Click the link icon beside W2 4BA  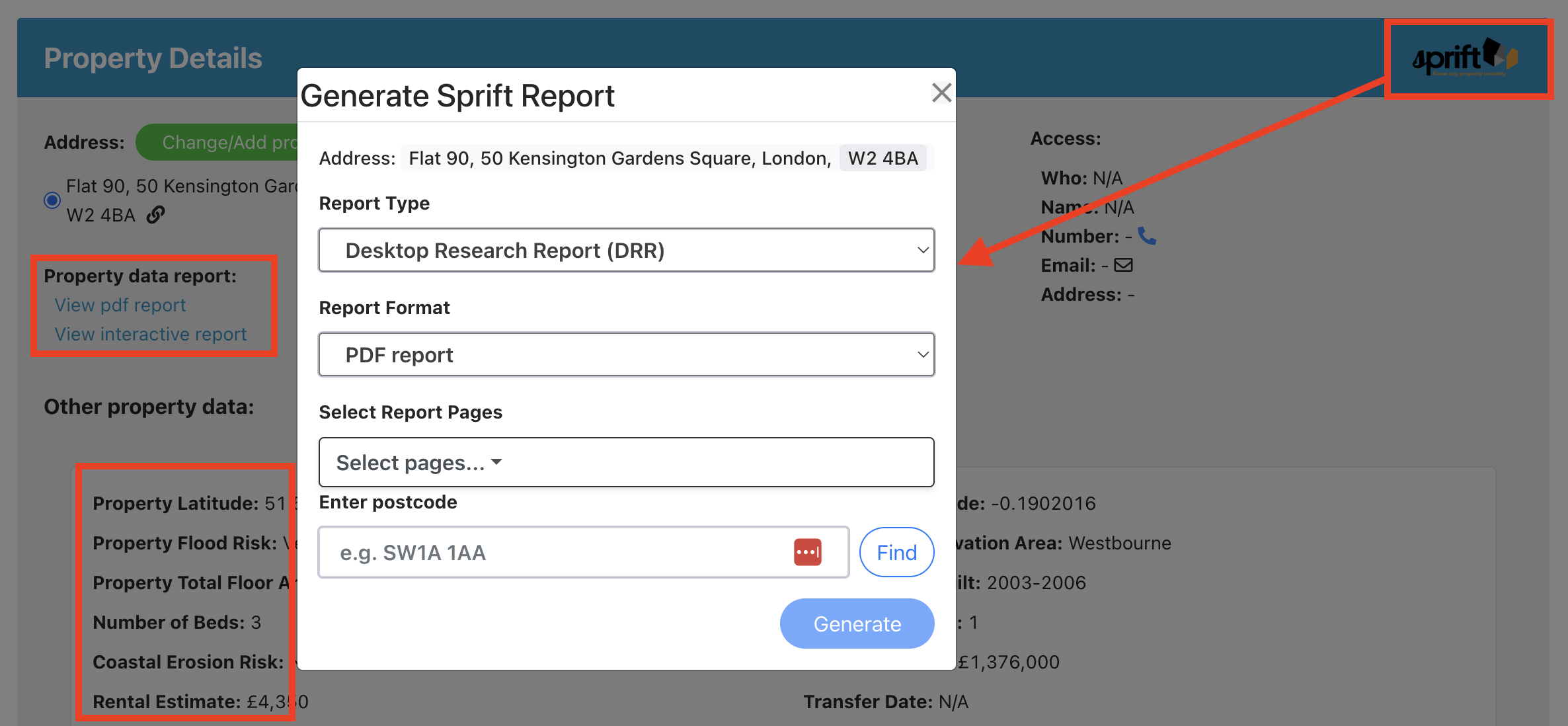[156, 215]
